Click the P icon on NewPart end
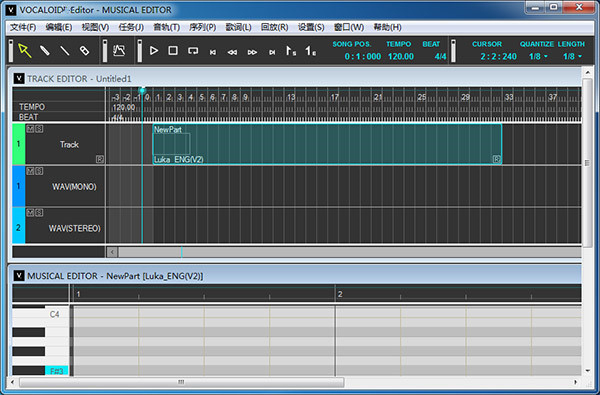This screenshot has height=395, width=600. 496,159
